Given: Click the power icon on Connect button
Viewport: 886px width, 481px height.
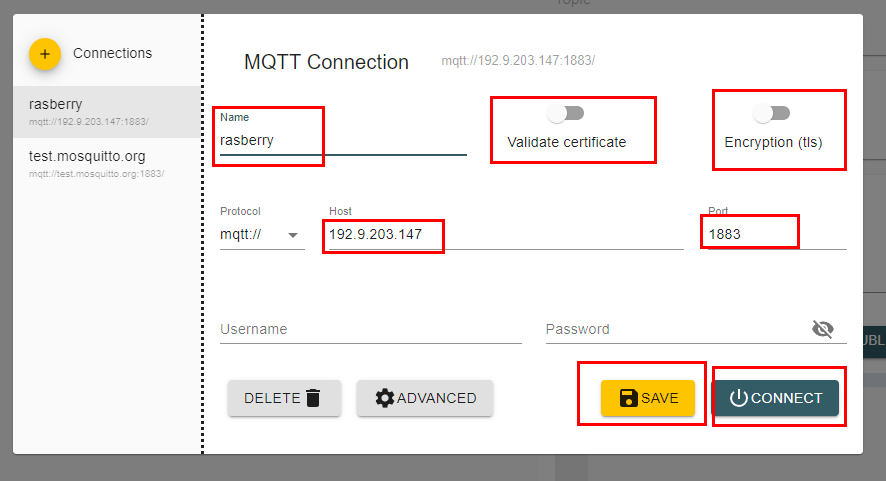Looking at the screenshot, I should pyautogui.click(x=738, y=398).
